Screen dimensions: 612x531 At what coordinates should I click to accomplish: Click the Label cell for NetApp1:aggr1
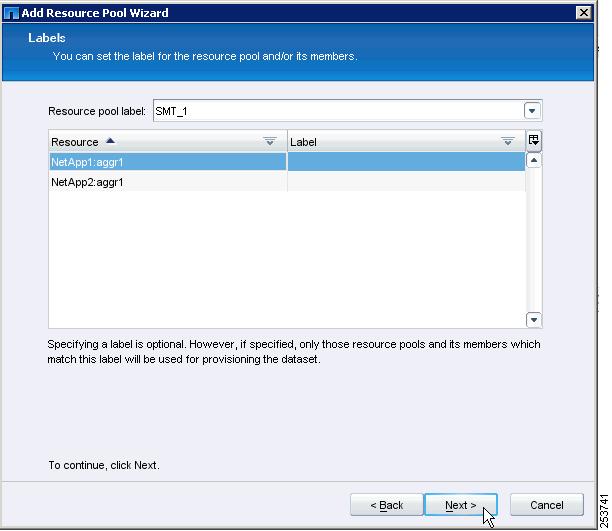click(406, 162)
